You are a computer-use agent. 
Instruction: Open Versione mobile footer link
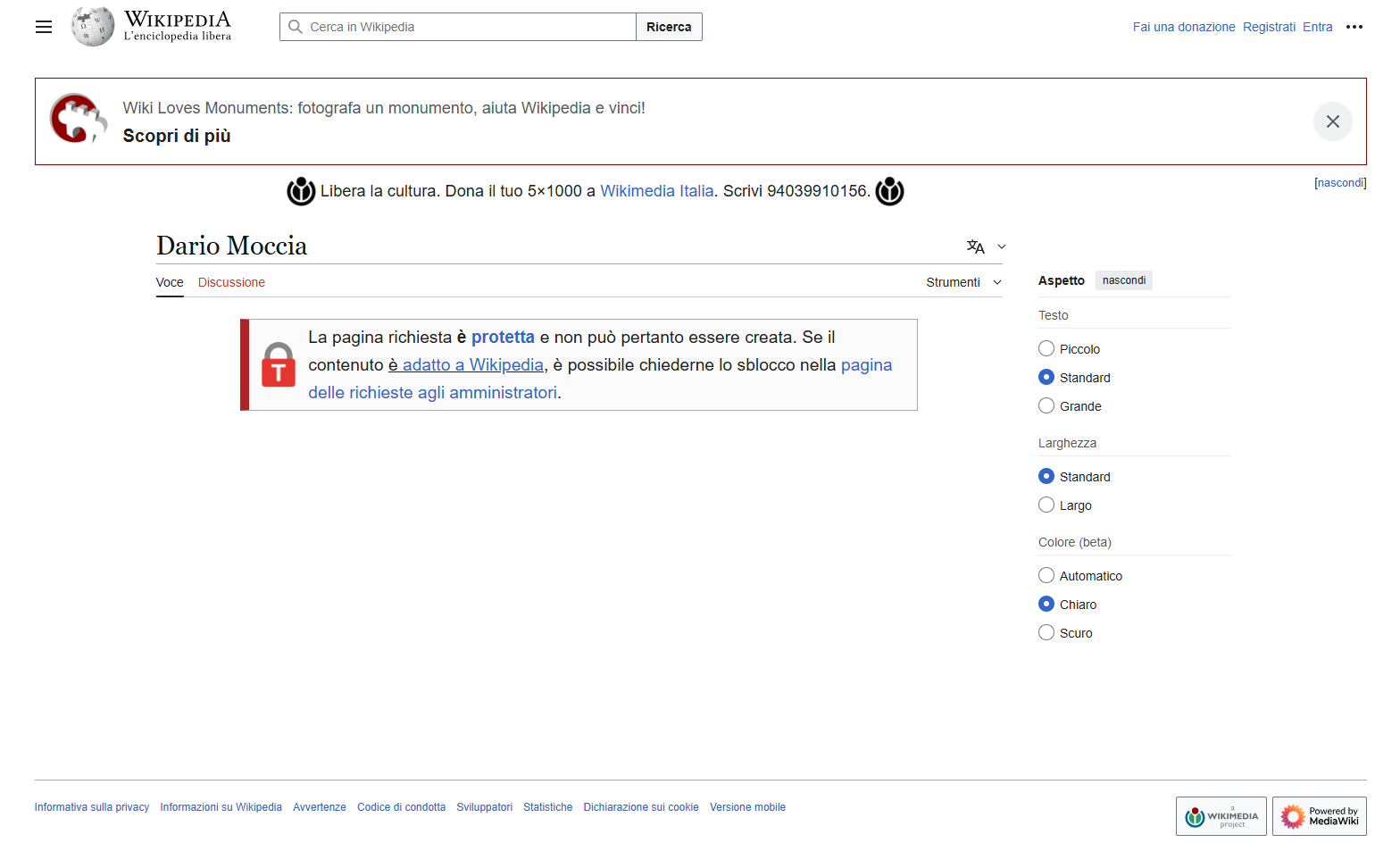point(747,807)
